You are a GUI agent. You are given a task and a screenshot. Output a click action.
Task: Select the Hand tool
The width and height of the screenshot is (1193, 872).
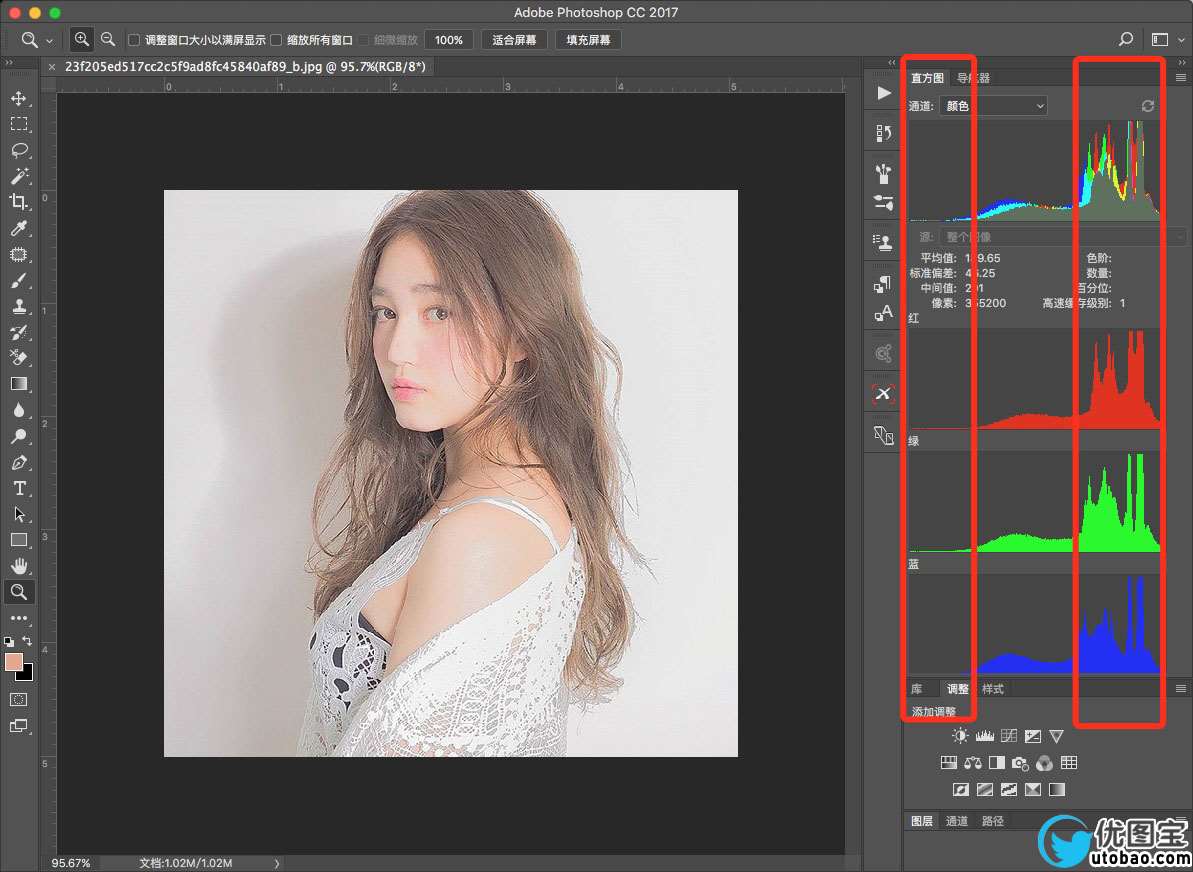coord(19,565)
